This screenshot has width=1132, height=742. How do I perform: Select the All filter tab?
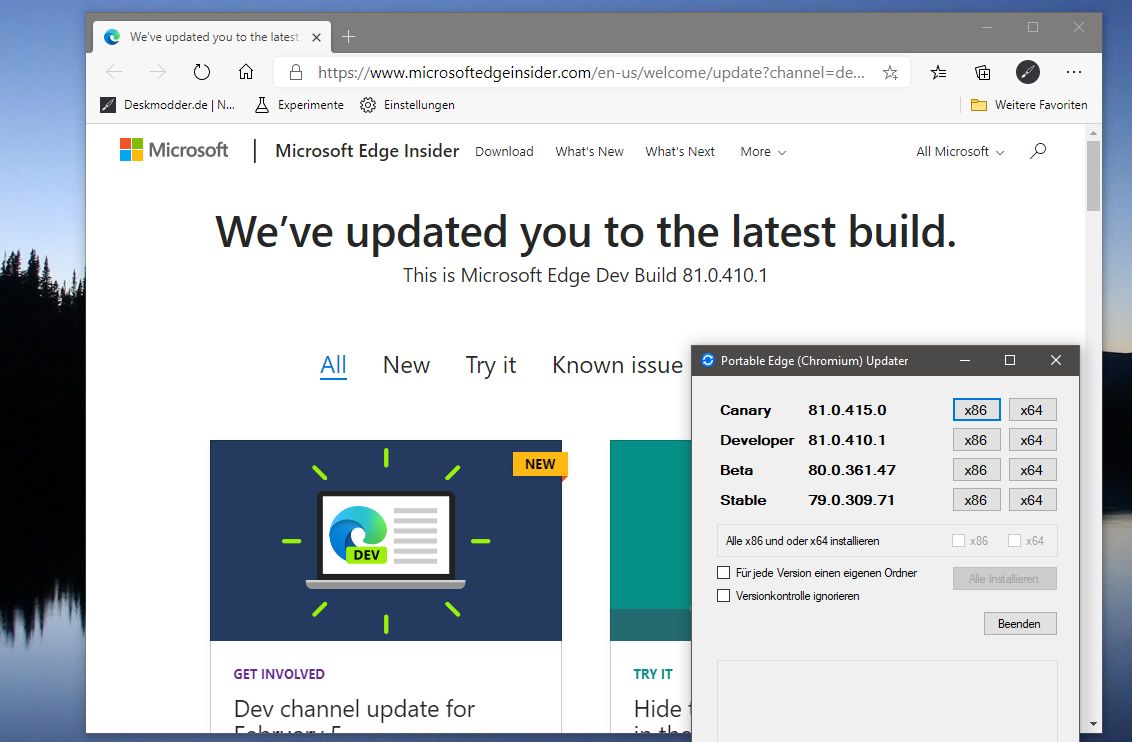coord(333,365)
